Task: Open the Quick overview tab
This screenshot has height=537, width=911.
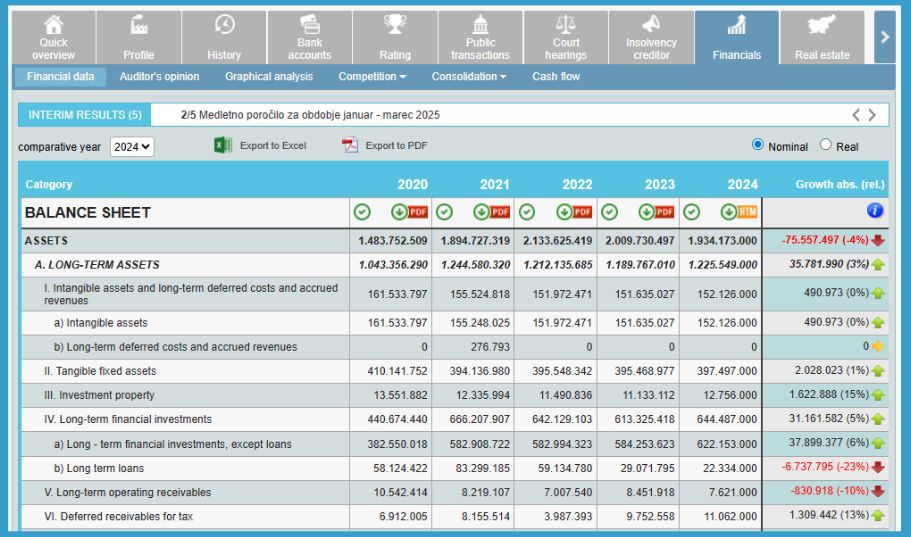Action: click(x=53, y=37)
